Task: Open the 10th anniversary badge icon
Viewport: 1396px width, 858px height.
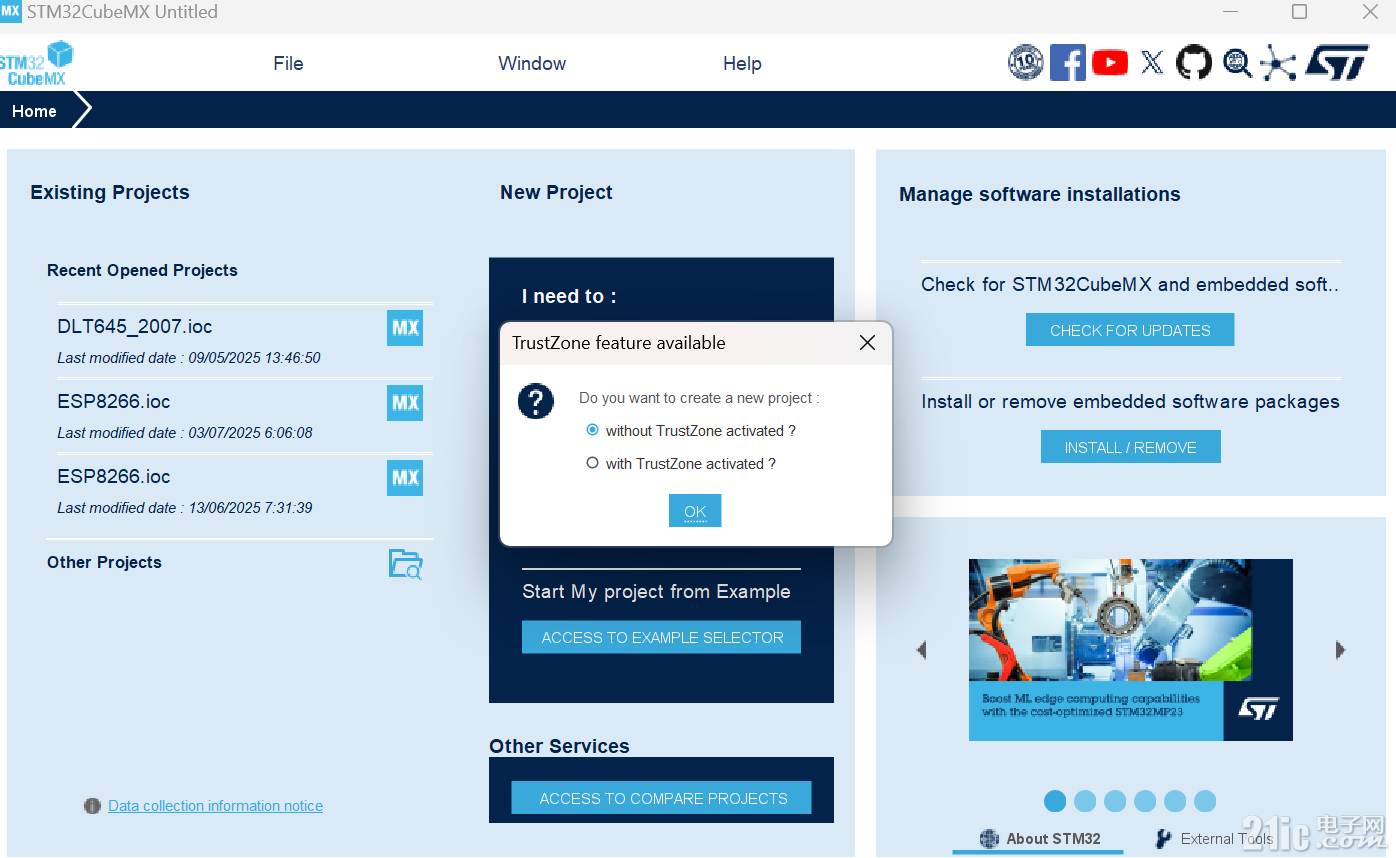Action: click(1025, 63)
